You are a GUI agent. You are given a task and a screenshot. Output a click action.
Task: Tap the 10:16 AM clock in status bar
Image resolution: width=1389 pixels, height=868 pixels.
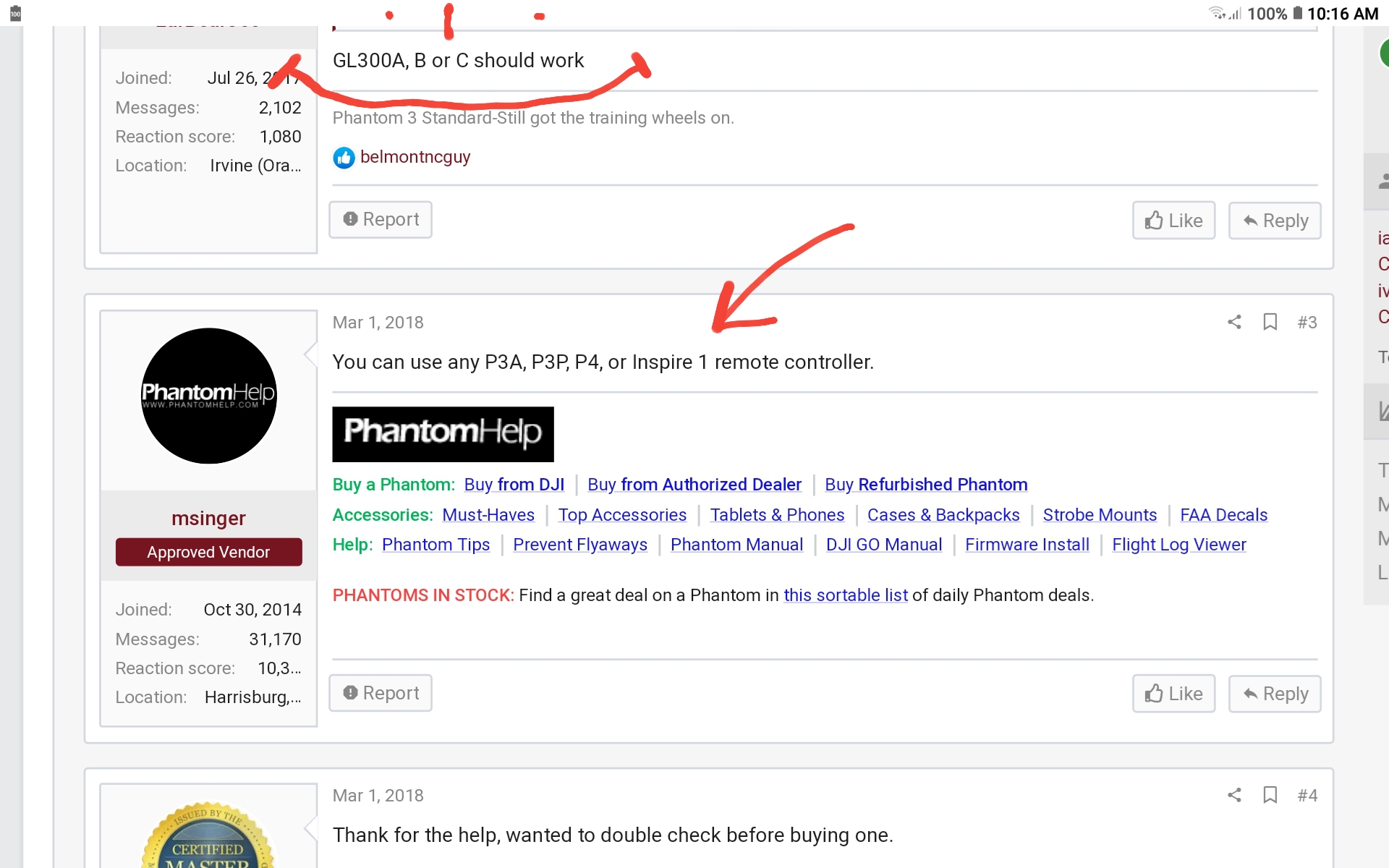1343,14
